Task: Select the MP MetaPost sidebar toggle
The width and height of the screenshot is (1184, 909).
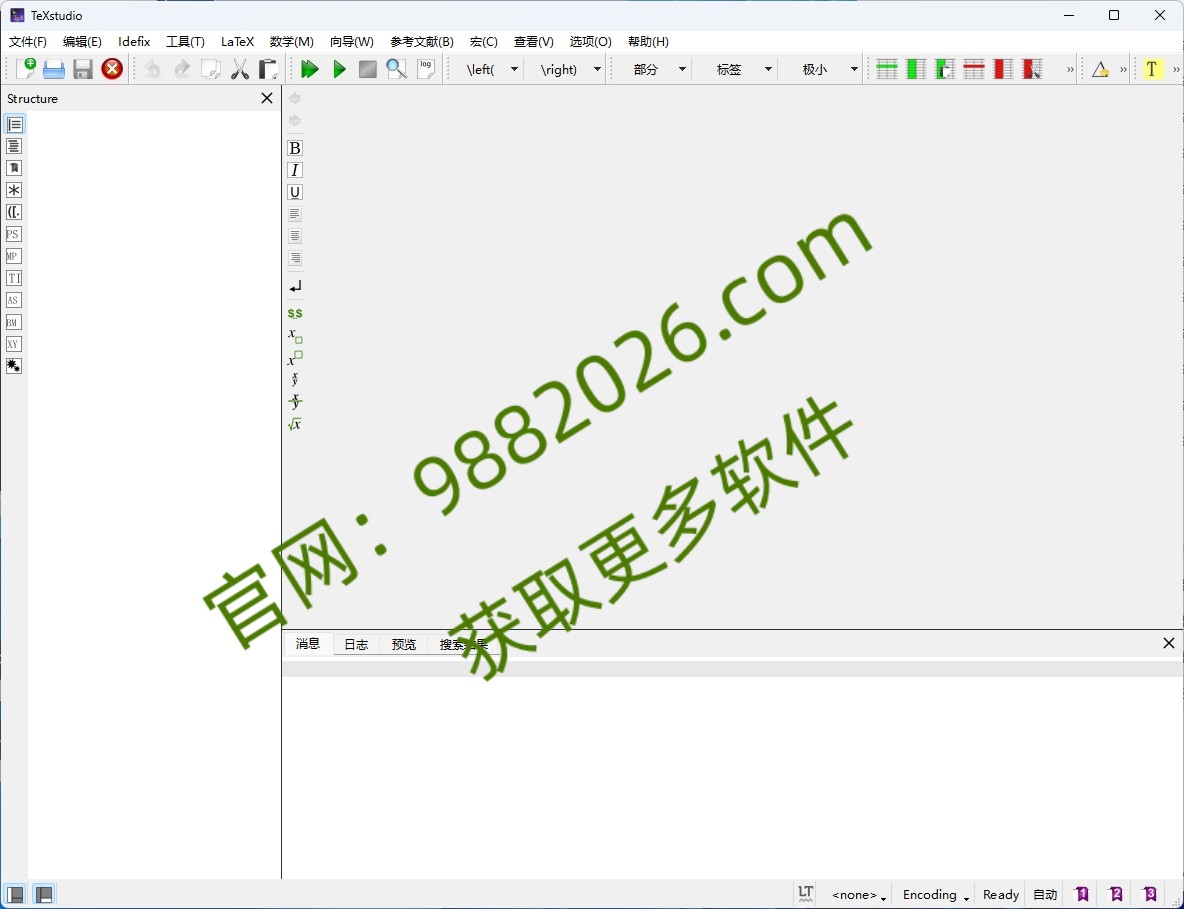Action: (x=14, y=256)
